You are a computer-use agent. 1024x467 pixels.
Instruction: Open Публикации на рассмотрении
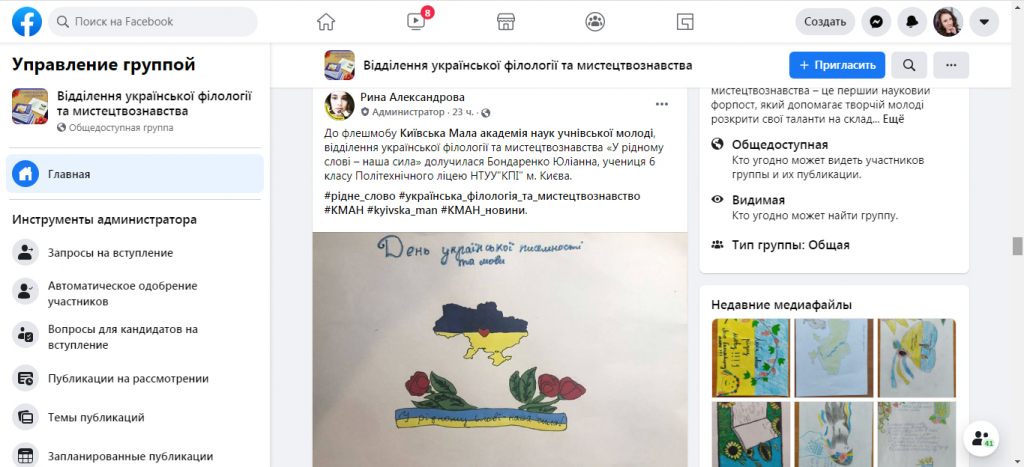135,378
